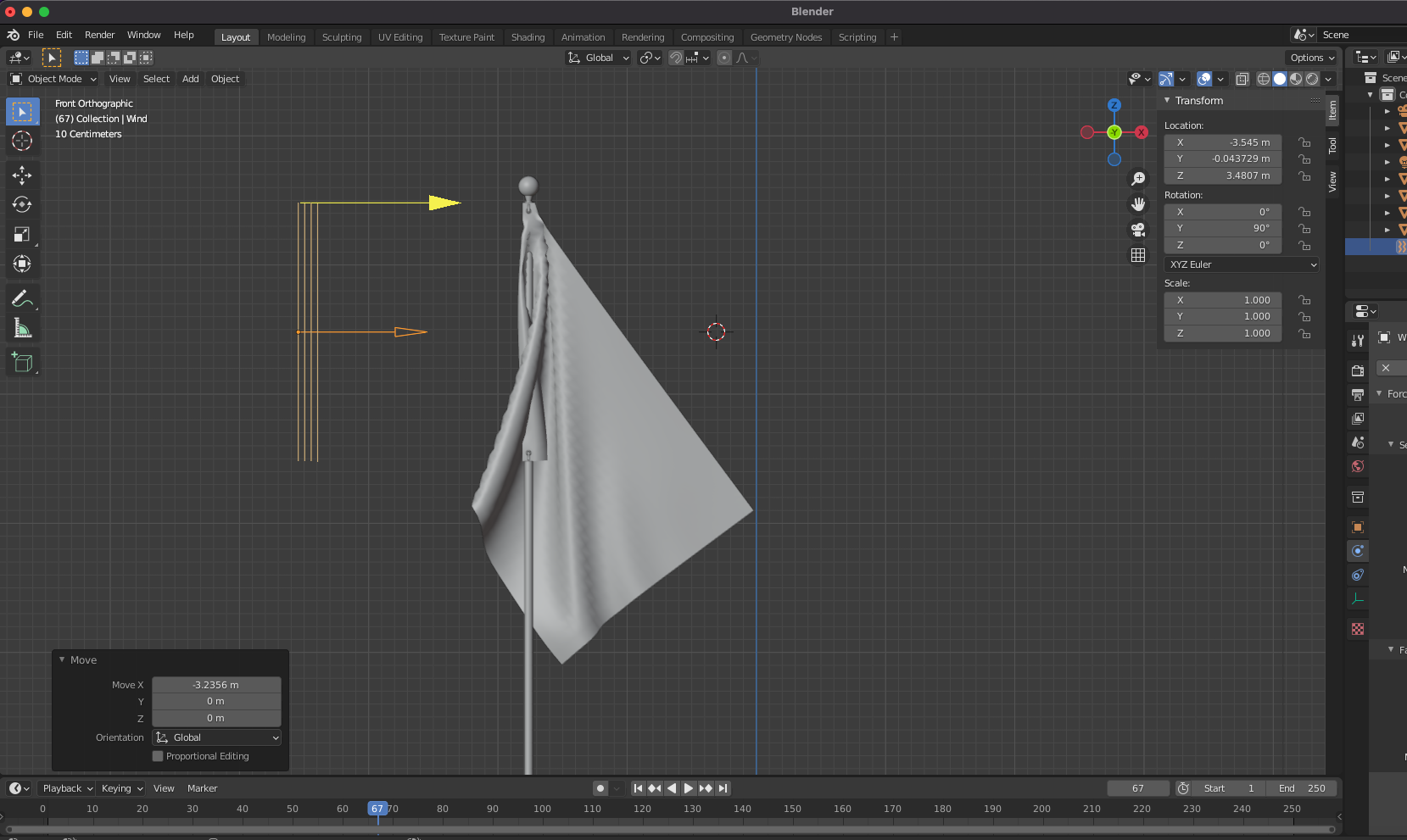The width and height of the screenshot is (1407, 840).
Task: Play the animation forward
Action: pyautogui.click(x=688, y=788)
